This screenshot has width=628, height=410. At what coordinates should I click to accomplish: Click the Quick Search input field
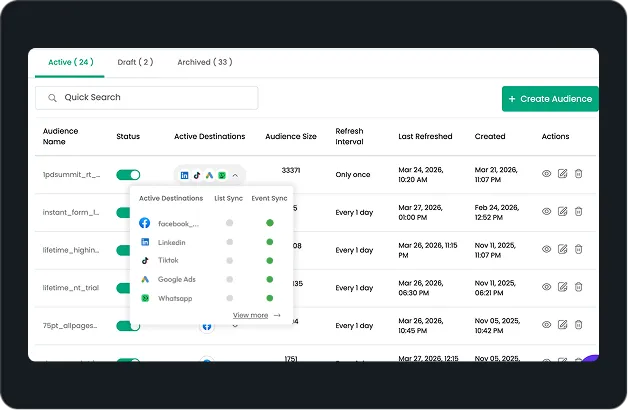[147, 98]
